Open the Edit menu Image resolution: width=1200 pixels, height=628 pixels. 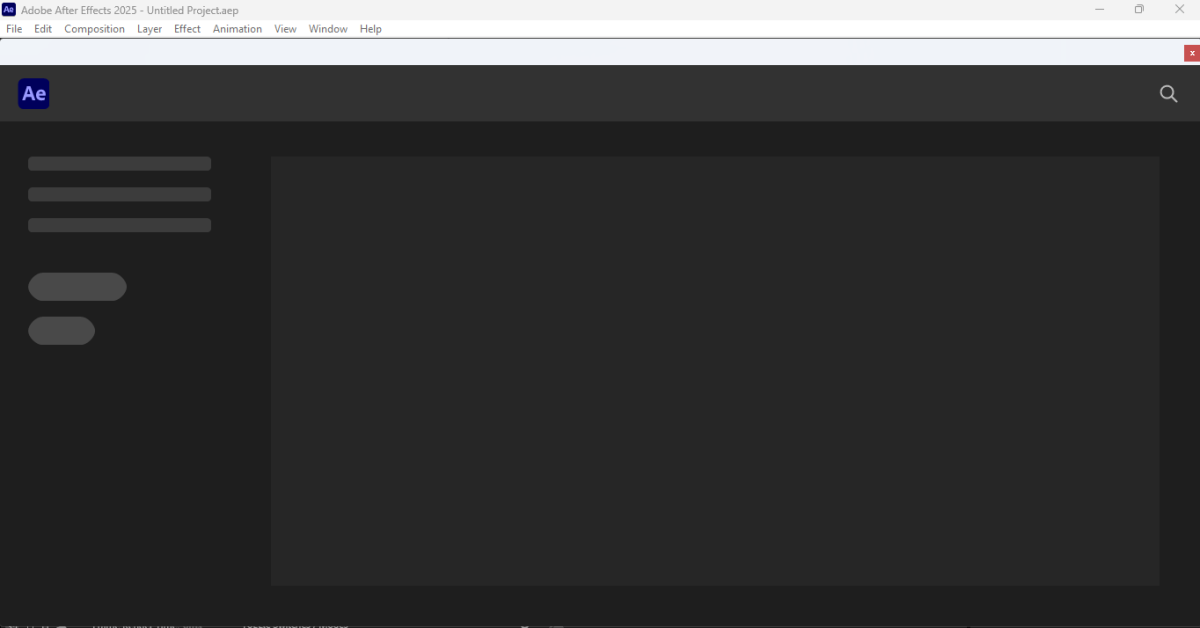click(x=43, y=29)
